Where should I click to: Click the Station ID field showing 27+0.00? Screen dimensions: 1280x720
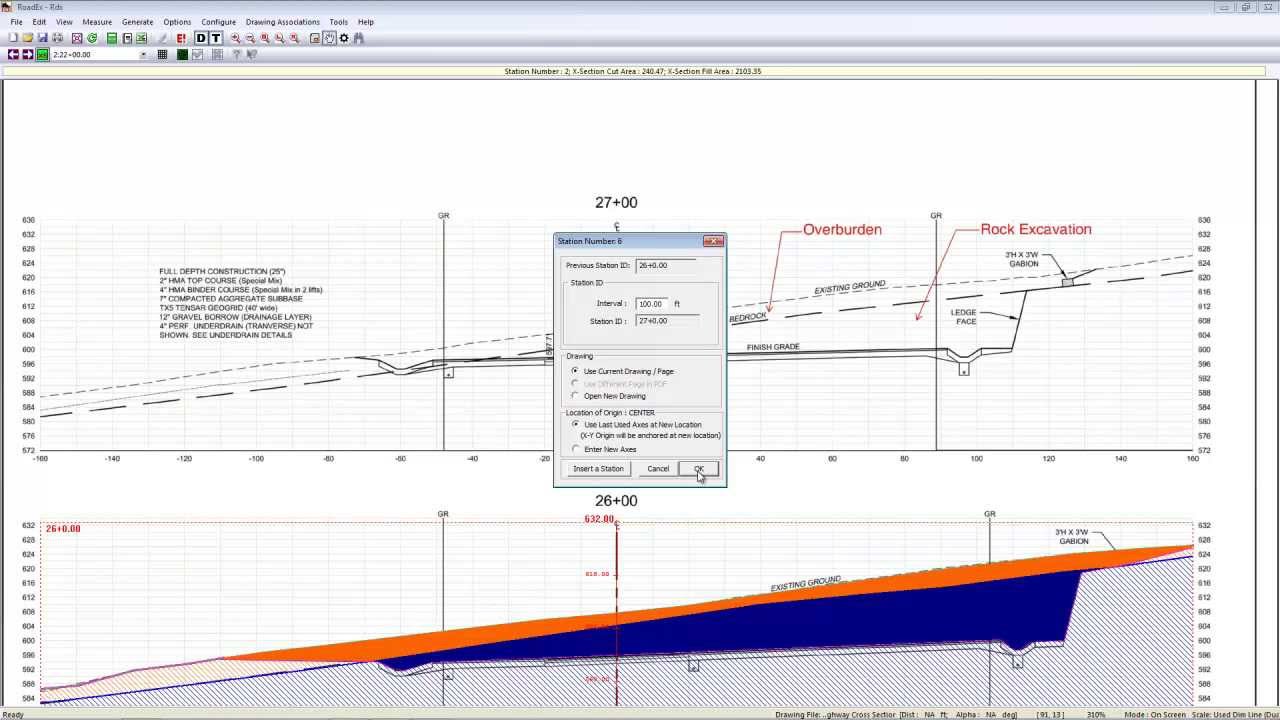click(x=667, y=321)
